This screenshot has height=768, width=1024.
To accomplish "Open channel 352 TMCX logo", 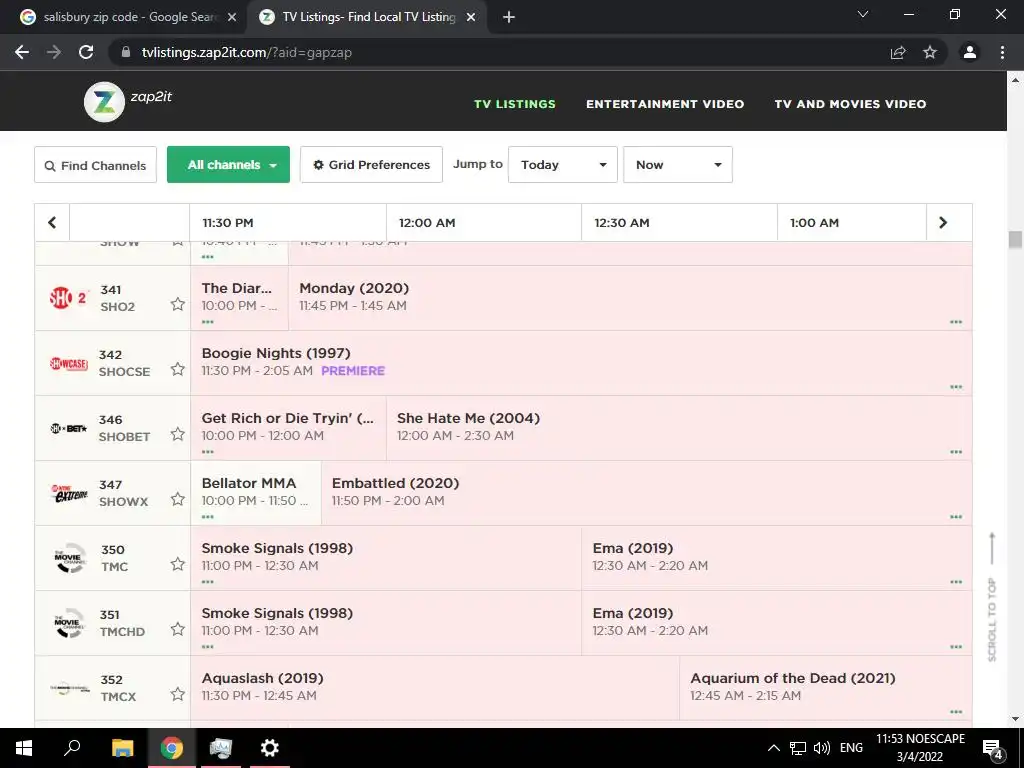I will [x=69, y=688].
